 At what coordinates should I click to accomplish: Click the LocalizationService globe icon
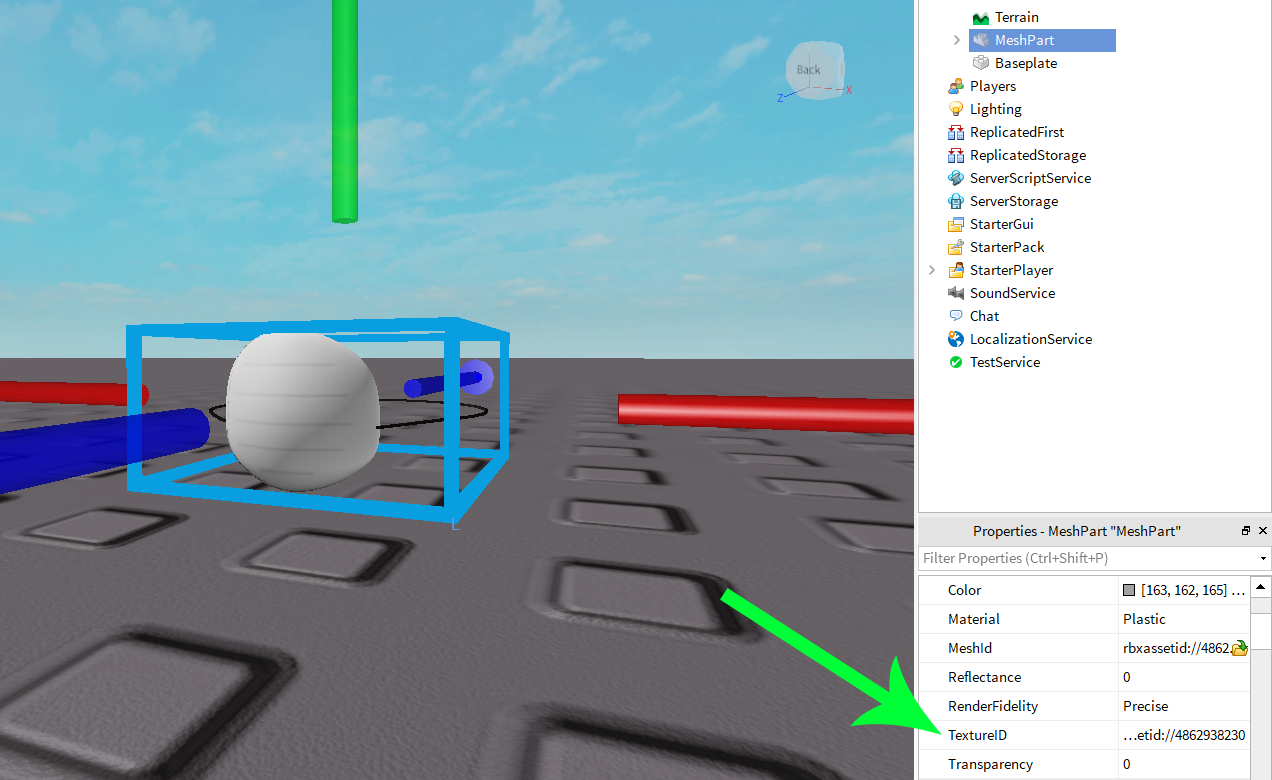(956, 339)
